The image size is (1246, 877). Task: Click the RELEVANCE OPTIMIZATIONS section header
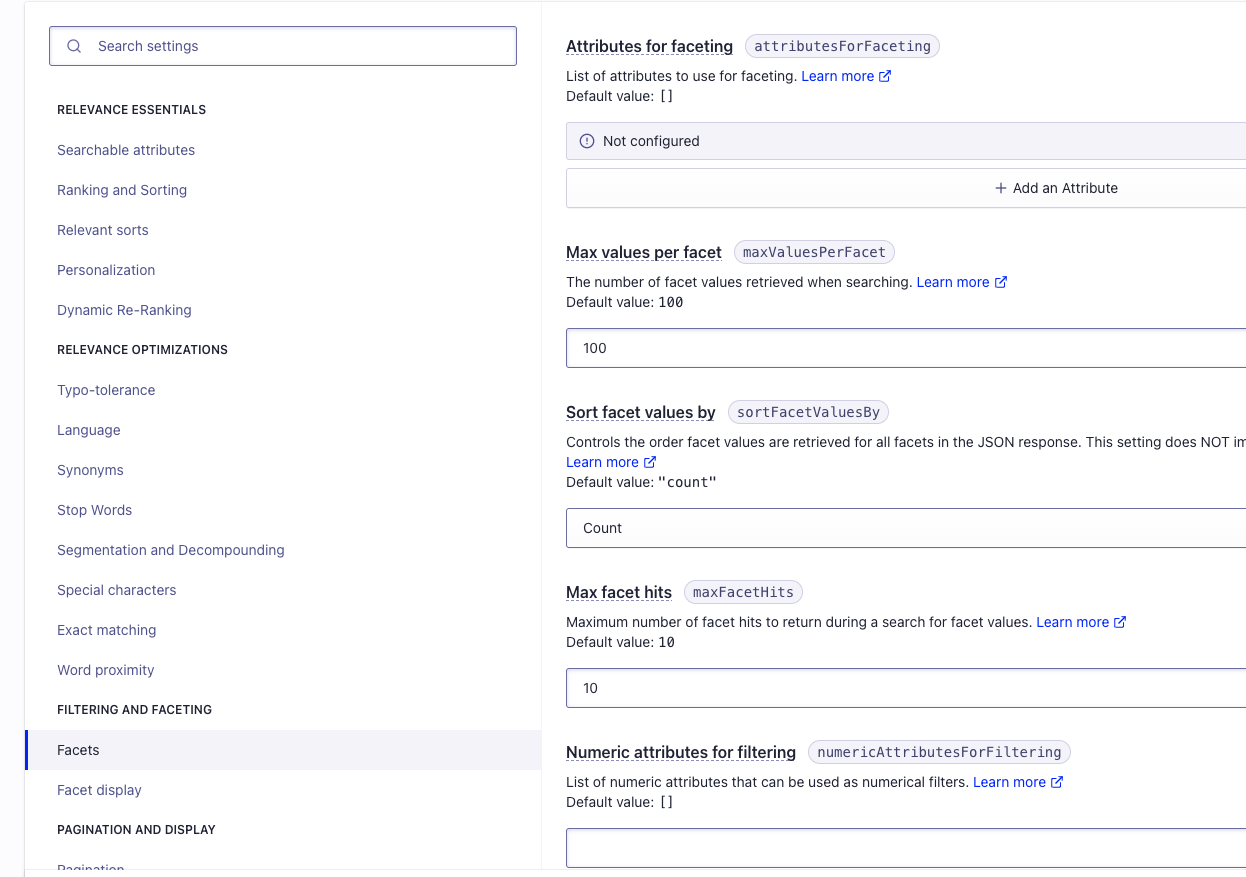click(x=142, y=350)
